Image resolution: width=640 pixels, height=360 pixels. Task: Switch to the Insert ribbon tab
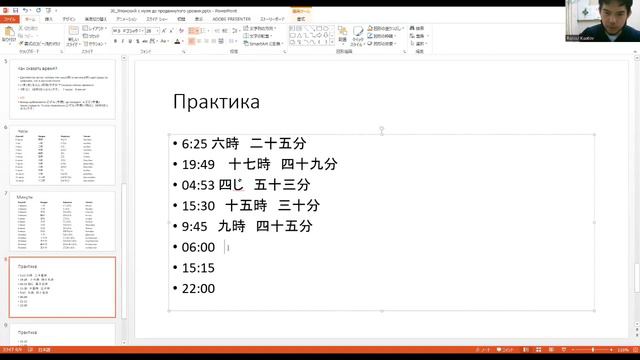pyautogui.click(x=49, y=19)
